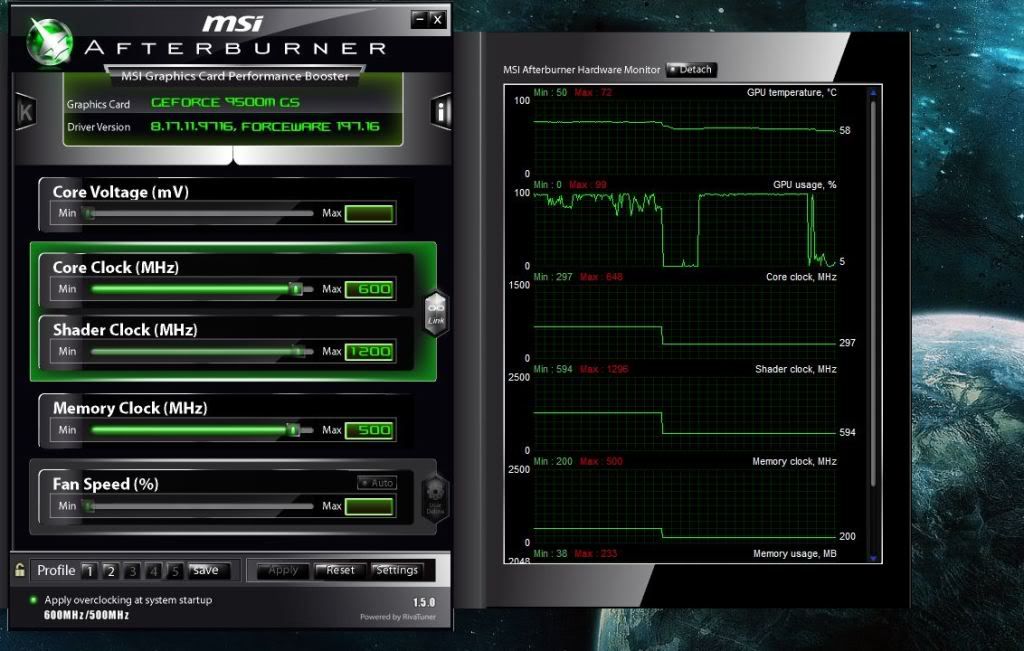Click the driver version text 8.17.11.9716
Image resolution: width=1024 pixels, height=651 pixels.
(192, 127)
